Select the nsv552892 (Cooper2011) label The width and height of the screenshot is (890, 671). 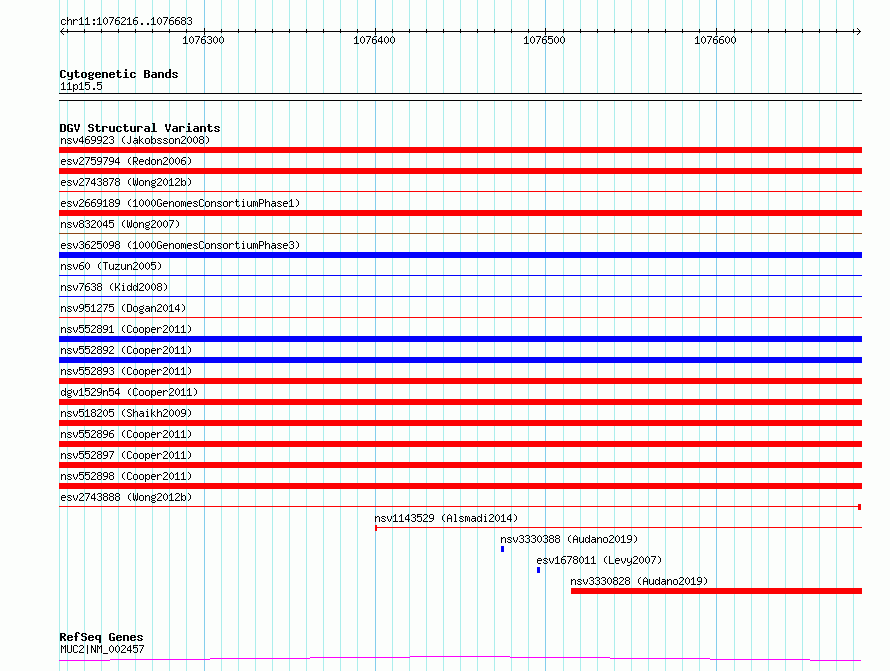(126, 350)
